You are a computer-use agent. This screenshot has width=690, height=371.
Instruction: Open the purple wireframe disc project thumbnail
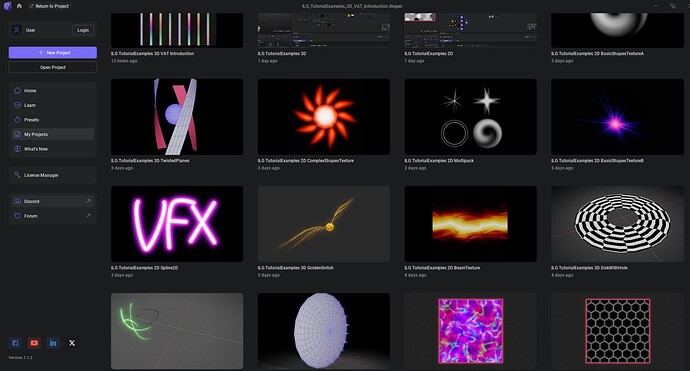click(x=324, y=331)
